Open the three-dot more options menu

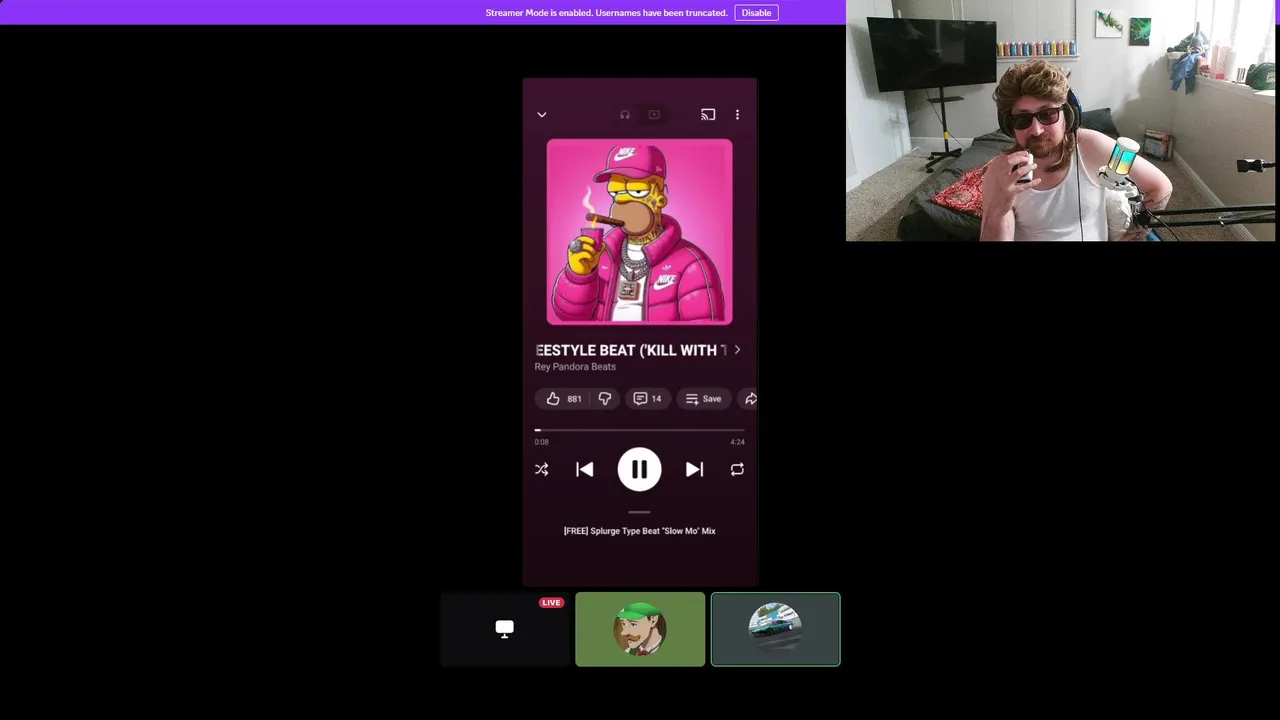coord(737,115)
